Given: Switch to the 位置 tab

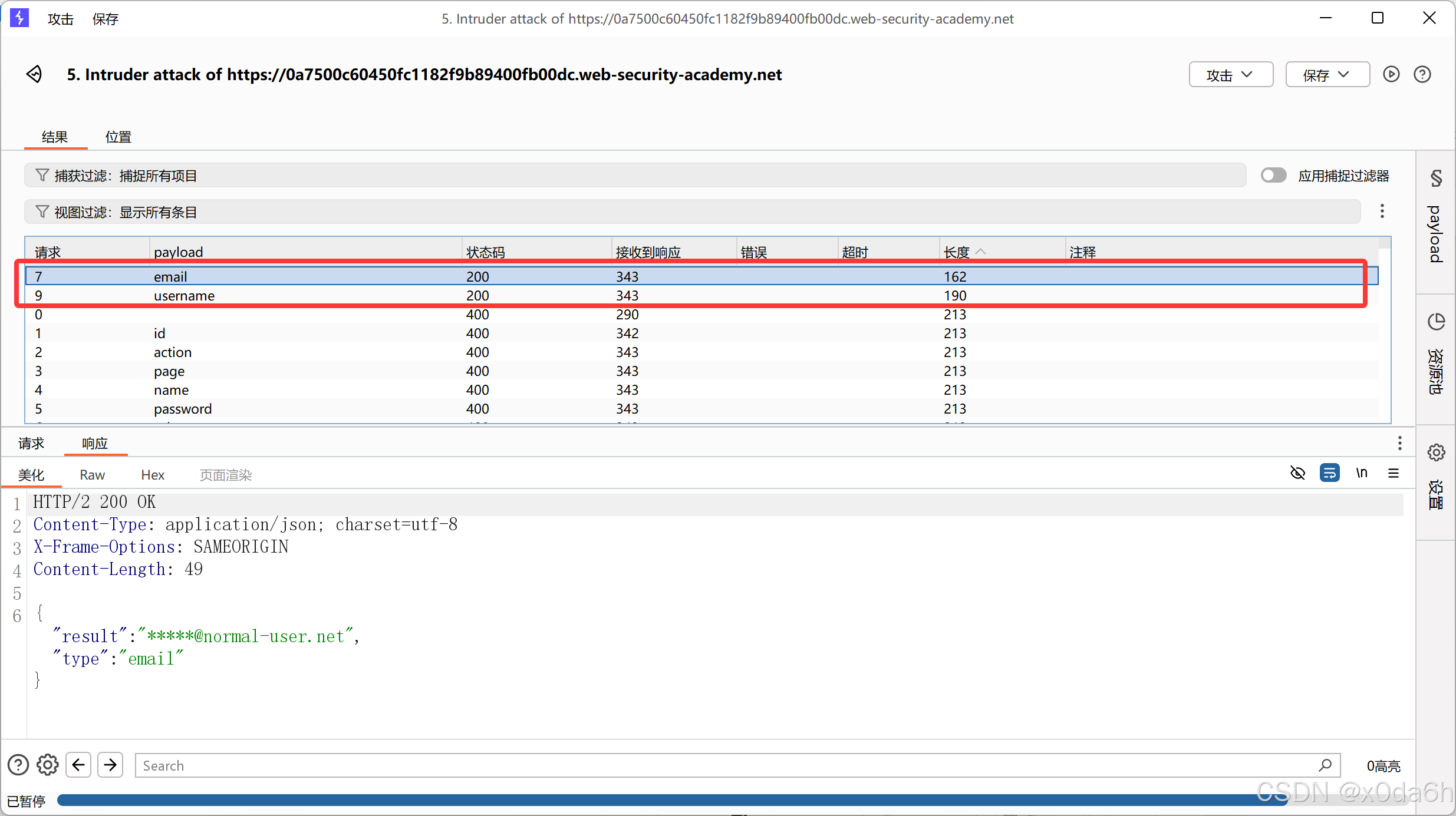Looking at the screenshot, I should click(x=118, y=136).
